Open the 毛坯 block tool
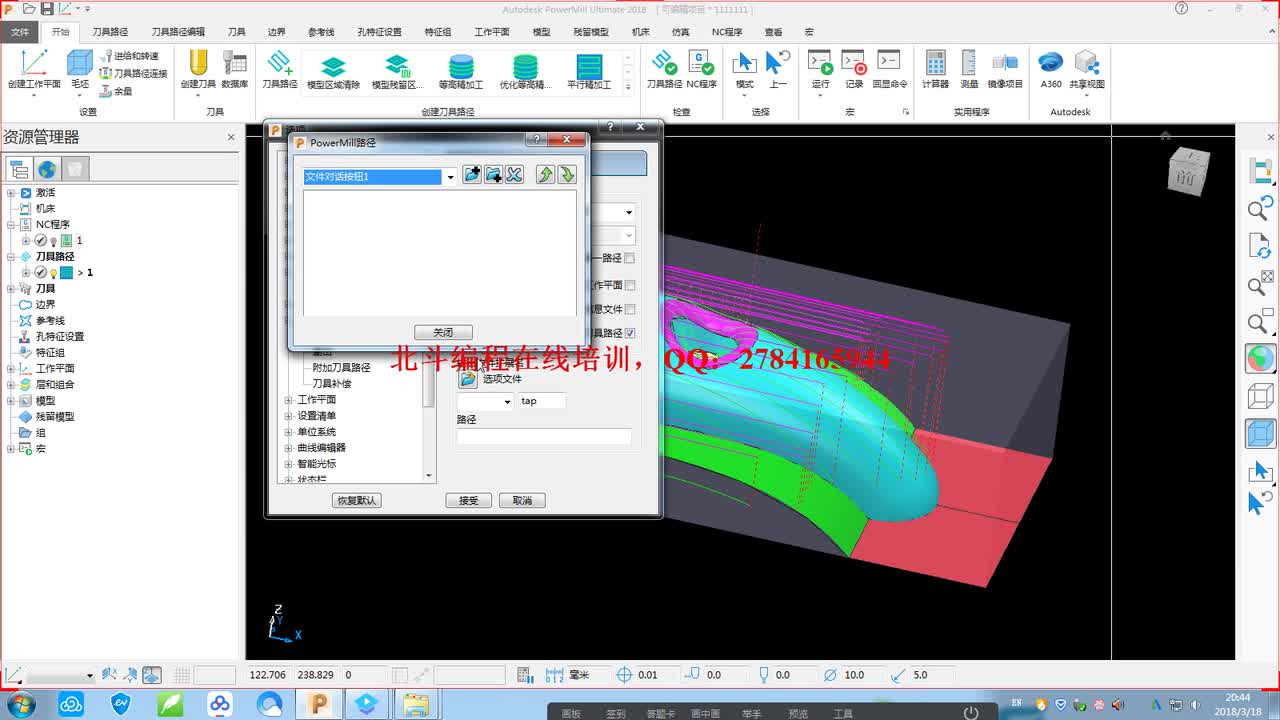Image resolution: width=1280 pixels, height=720 pixels. (80, 70)
